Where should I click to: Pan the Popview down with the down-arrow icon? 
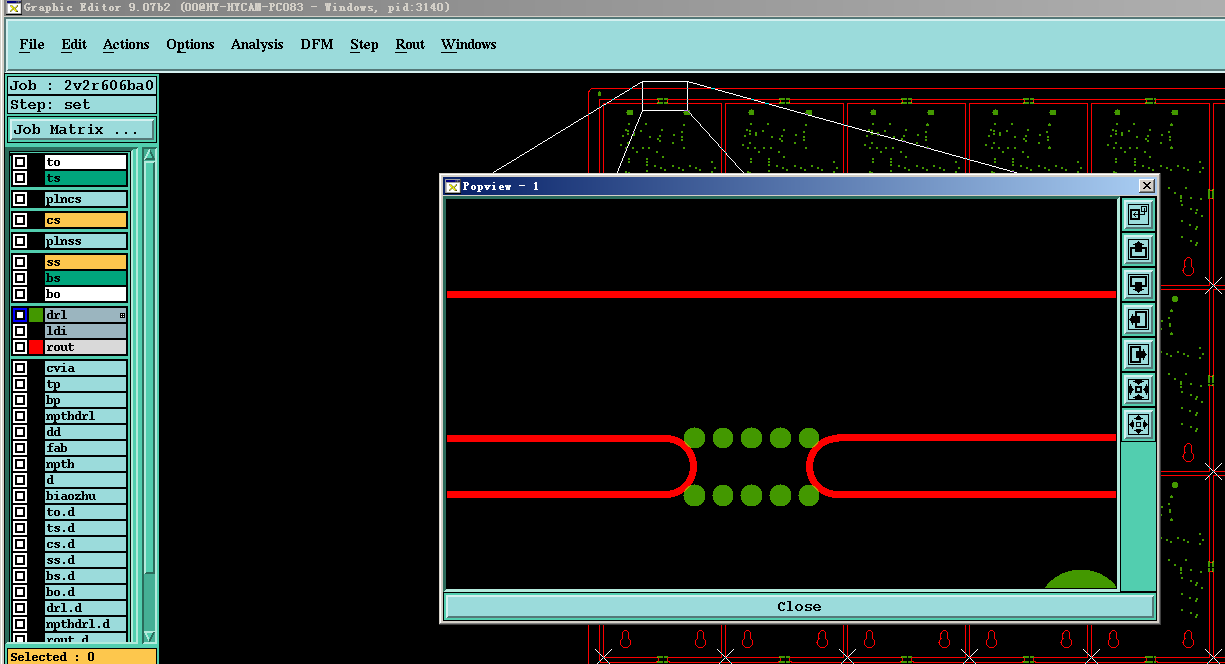(x=1138, y=284)
